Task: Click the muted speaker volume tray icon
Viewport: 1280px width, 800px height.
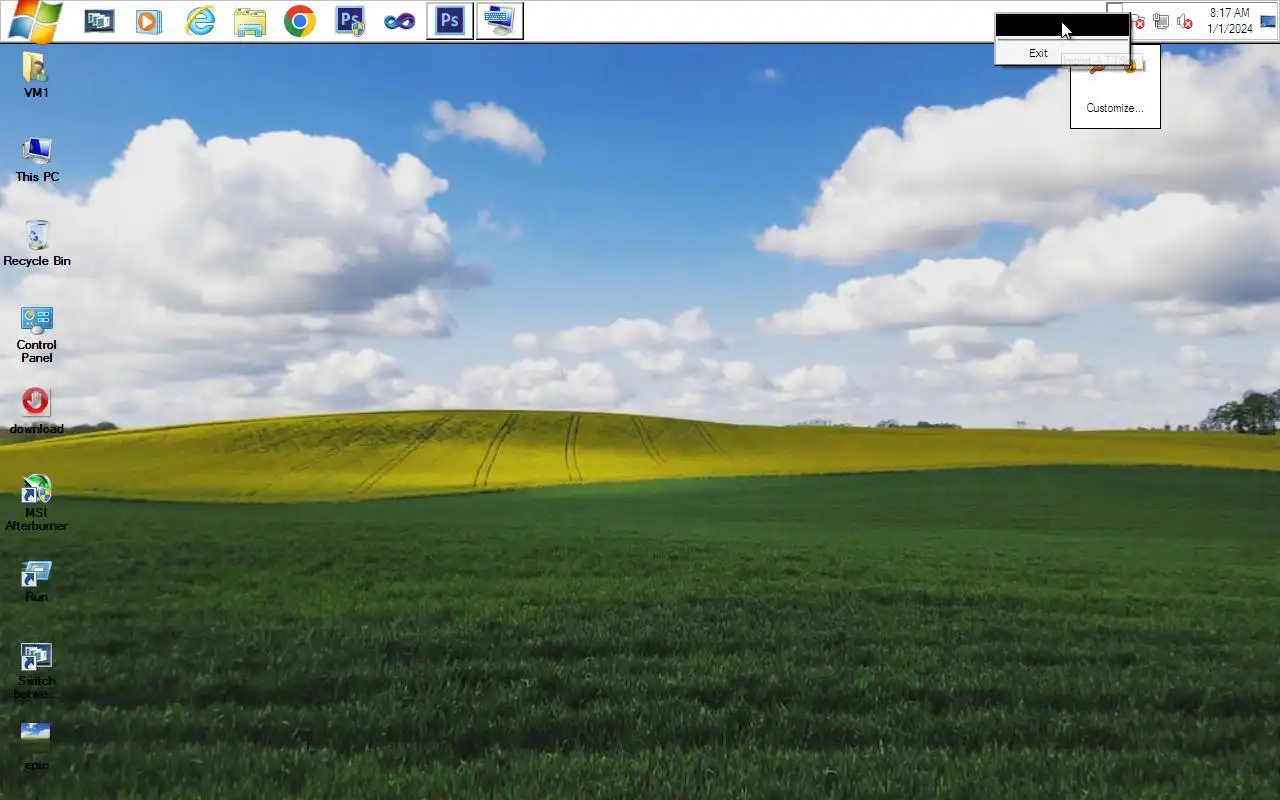Action: (1185, 21)
